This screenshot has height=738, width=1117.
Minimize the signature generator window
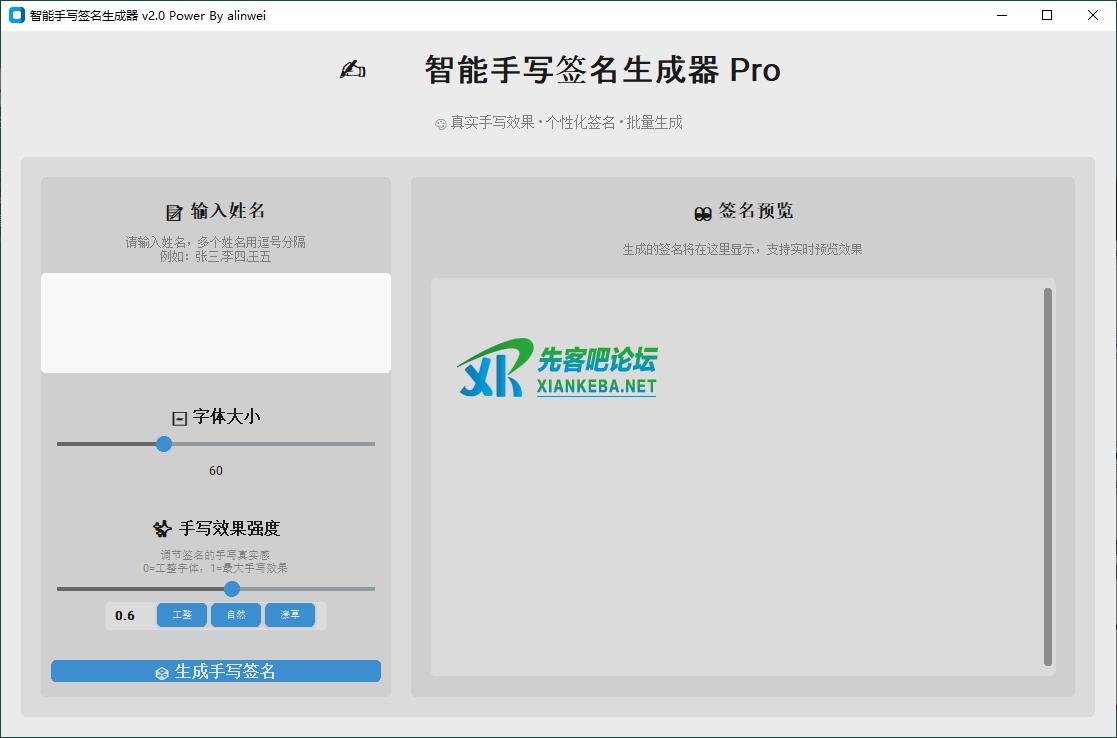point(1001,15)
